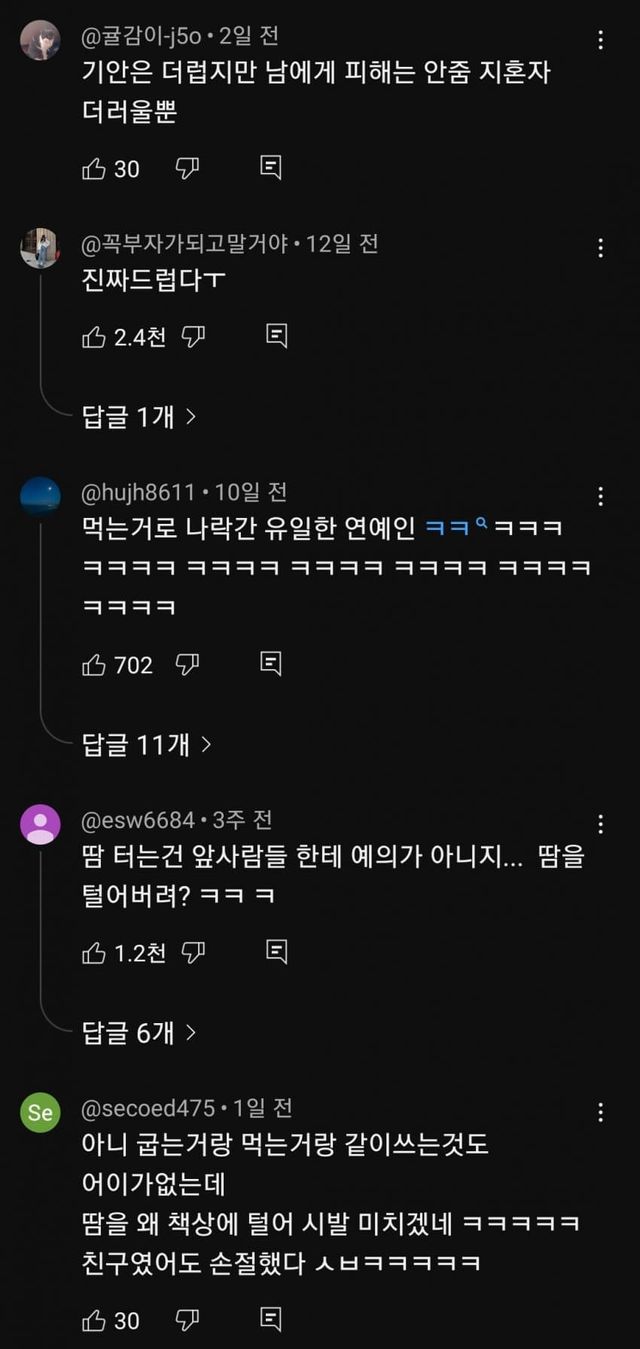Dislike the comment by @esw6684
Image resolution: width=640 pixels, height=1349 pixels.
pyautogui.click(x=194, y=952)
